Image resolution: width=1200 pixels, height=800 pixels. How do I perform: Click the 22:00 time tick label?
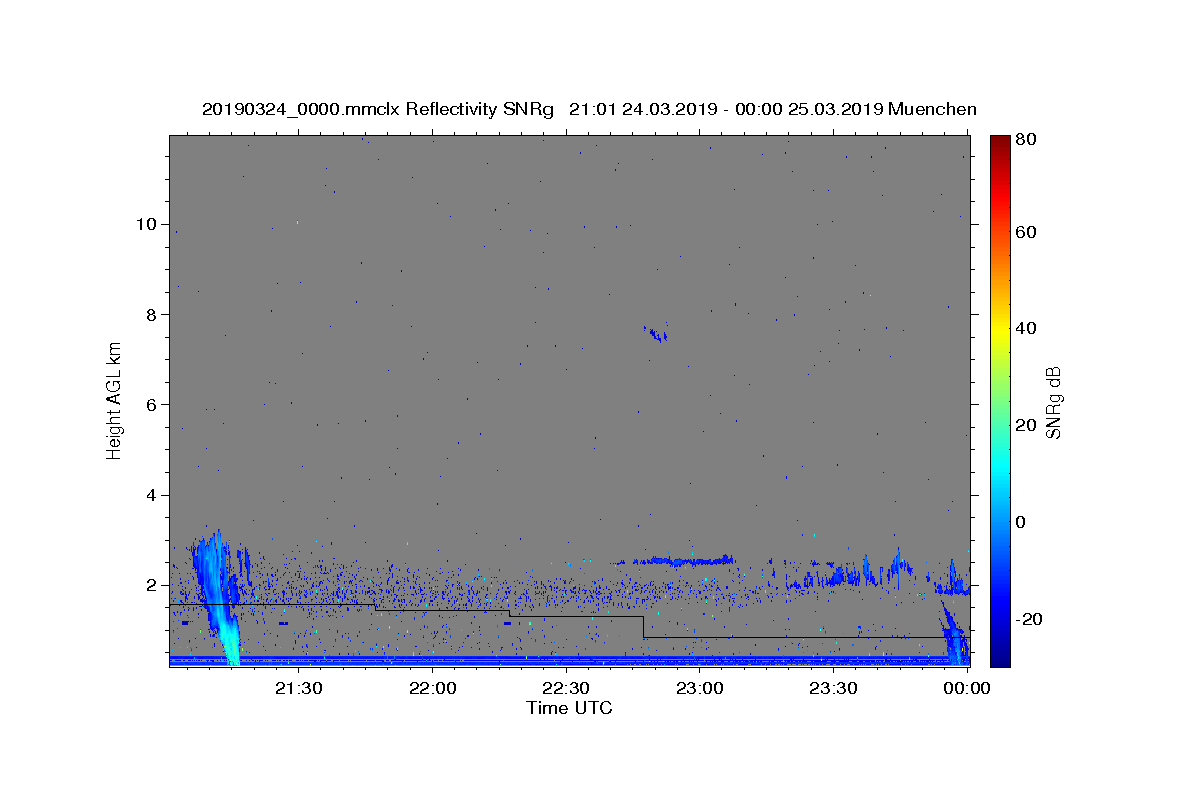coord(432,688)
